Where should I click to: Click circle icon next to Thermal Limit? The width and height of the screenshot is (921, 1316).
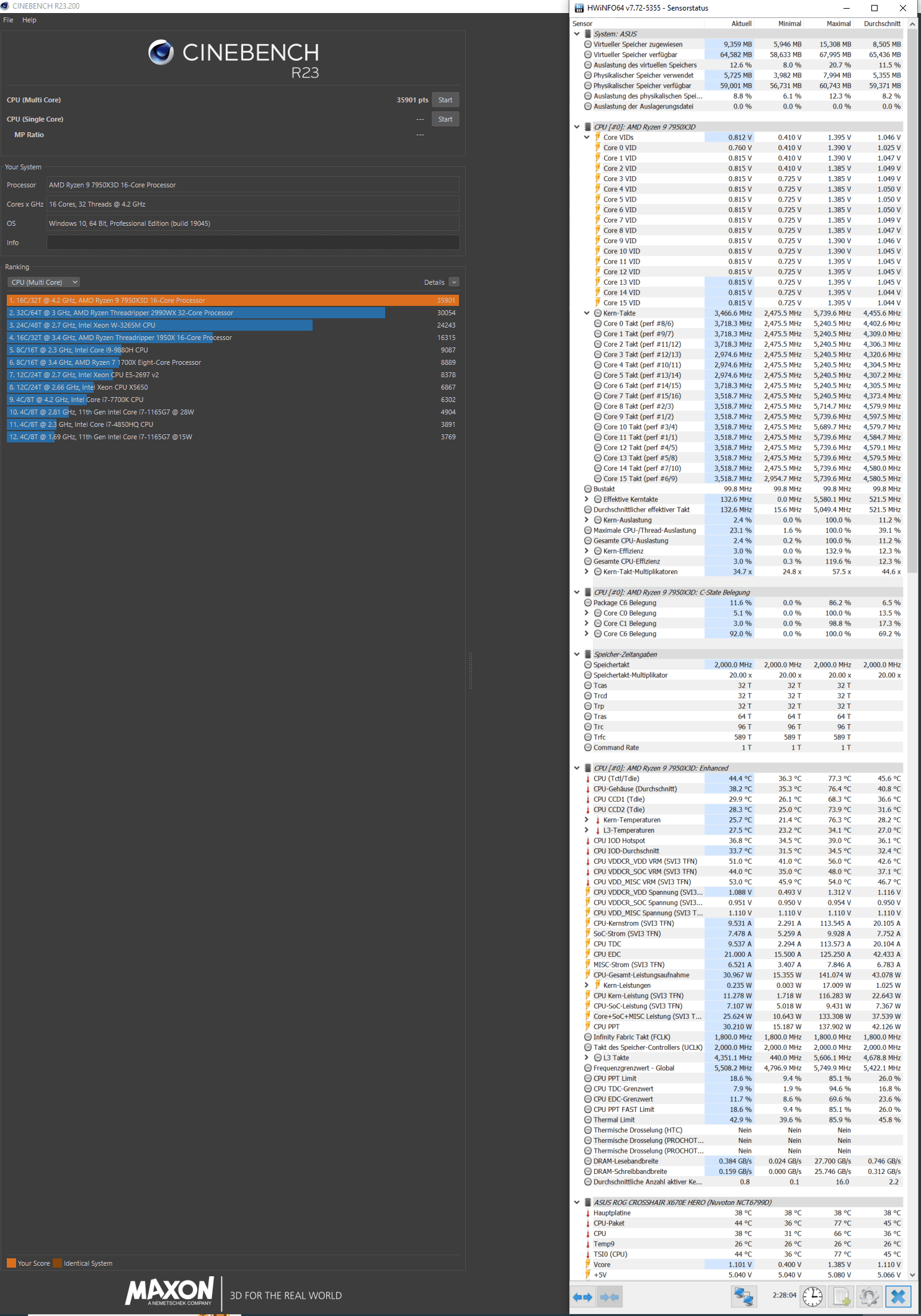point(588,1119)
